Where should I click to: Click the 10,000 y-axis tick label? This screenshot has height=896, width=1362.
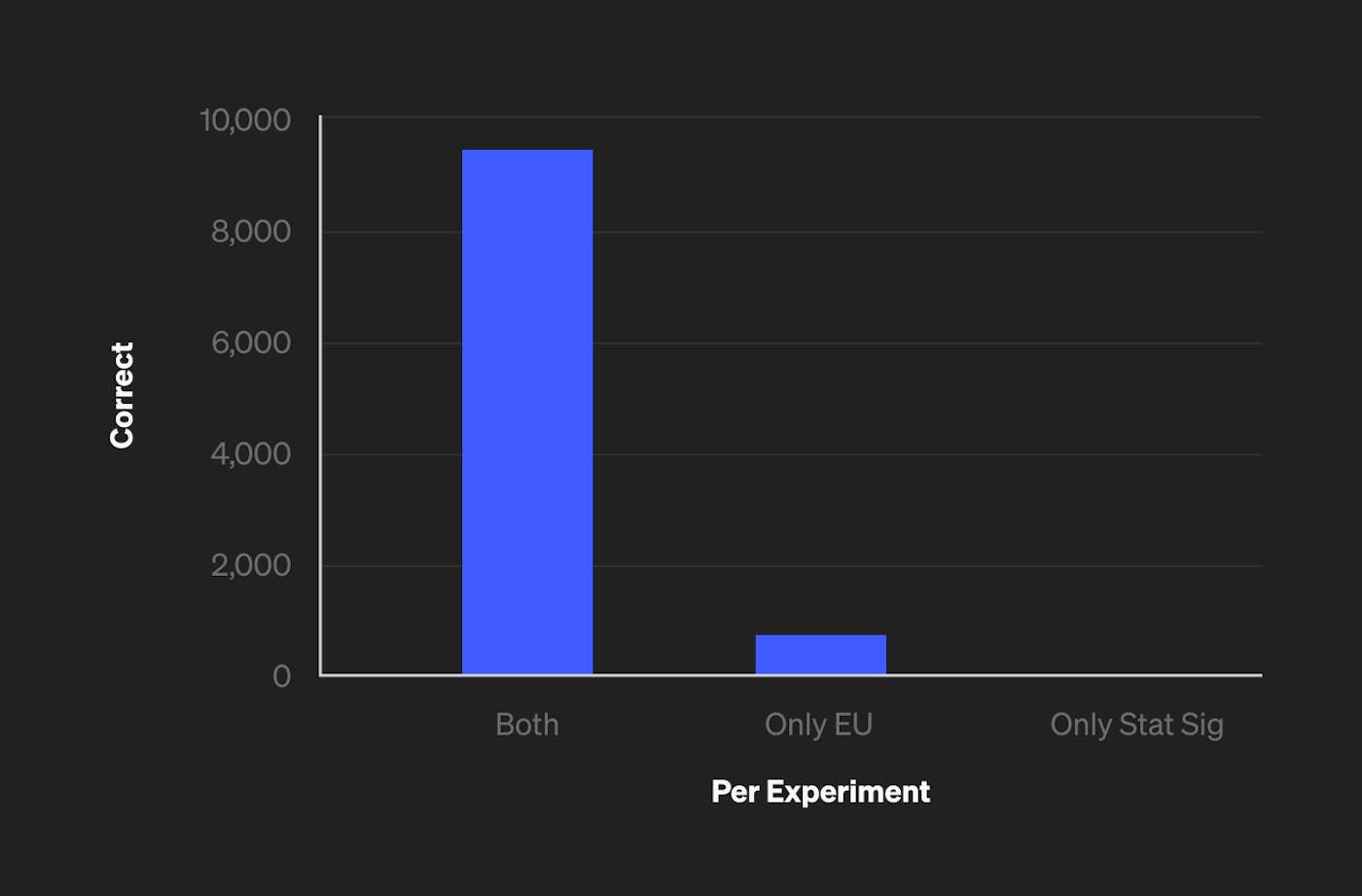(245, 120)
